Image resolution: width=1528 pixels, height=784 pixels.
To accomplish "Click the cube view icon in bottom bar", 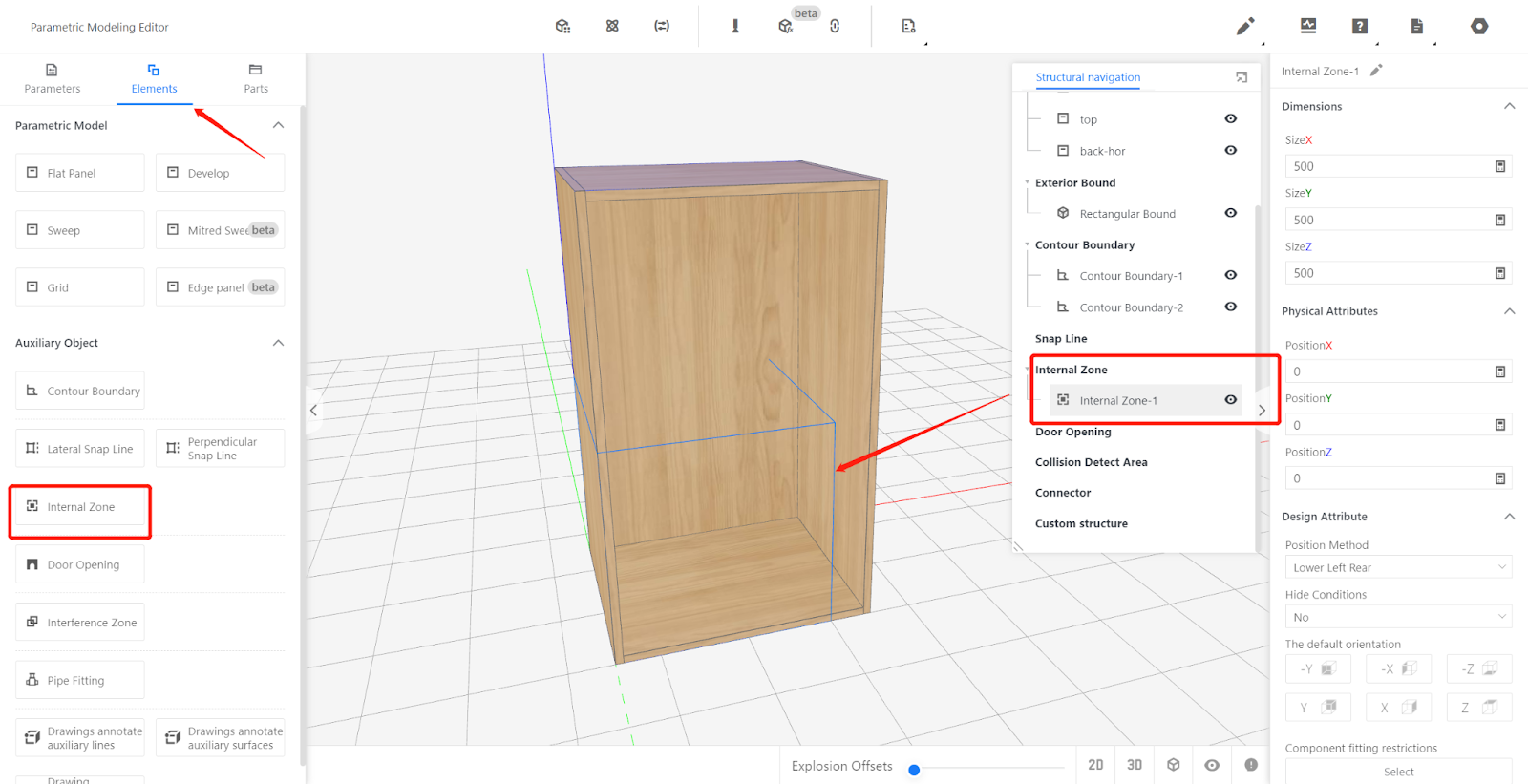I will point(1174,765).
